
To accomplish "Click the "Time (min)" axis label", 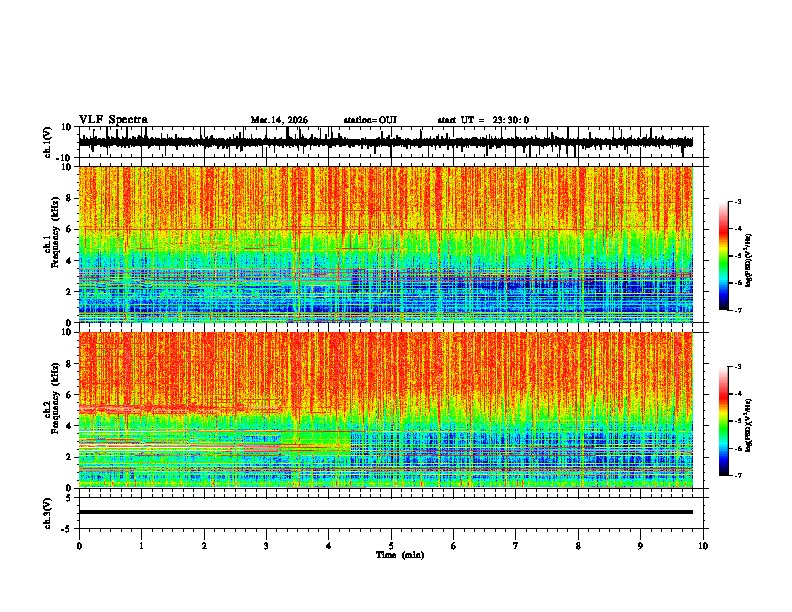I will pos(400,555).
